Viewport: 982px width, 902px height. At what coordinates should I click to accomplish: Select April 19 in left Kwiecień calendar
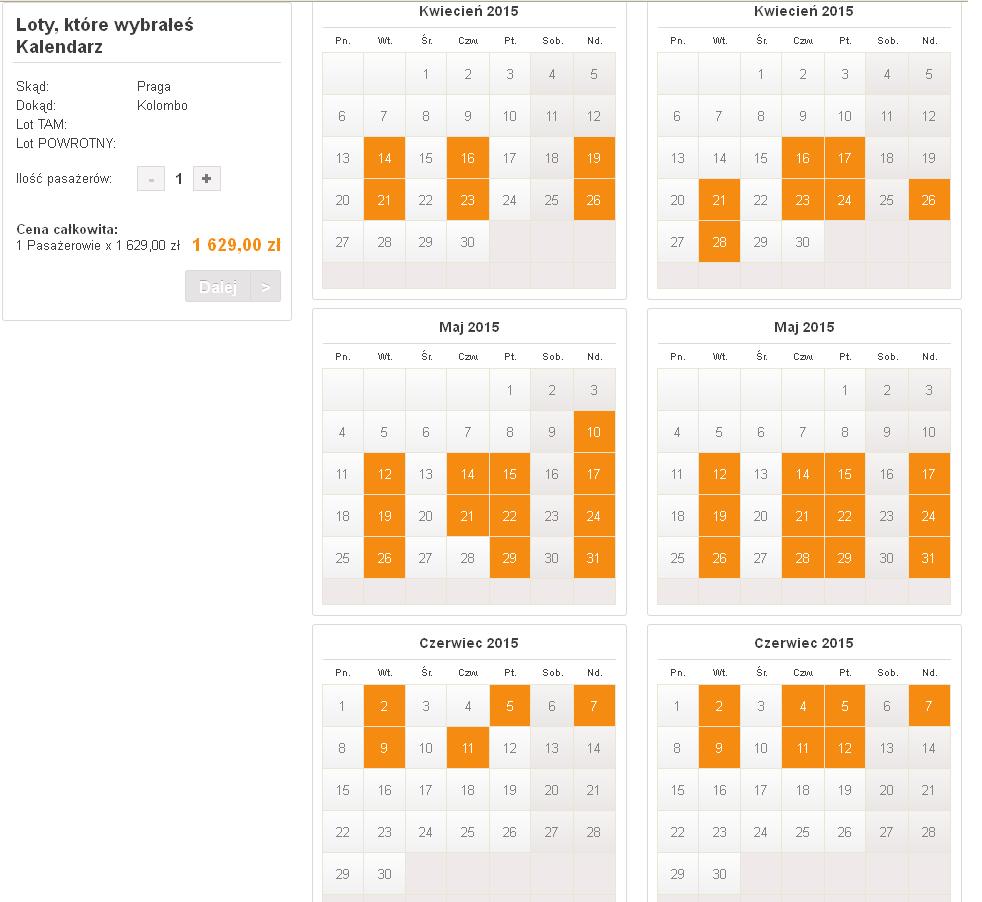tap(594, 158)
